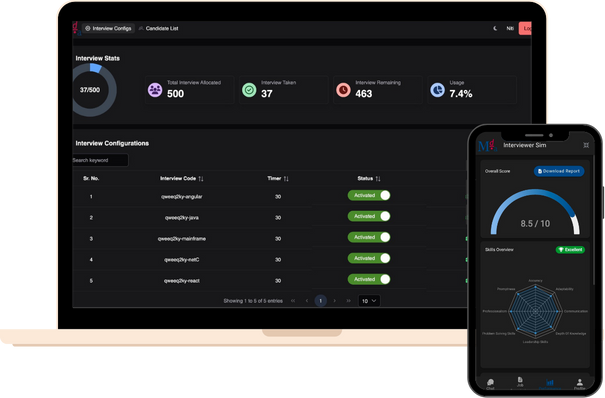The width and height of the screenshot is (605, 398).
Task: Go to last page double-arrow
Action: 348,301
